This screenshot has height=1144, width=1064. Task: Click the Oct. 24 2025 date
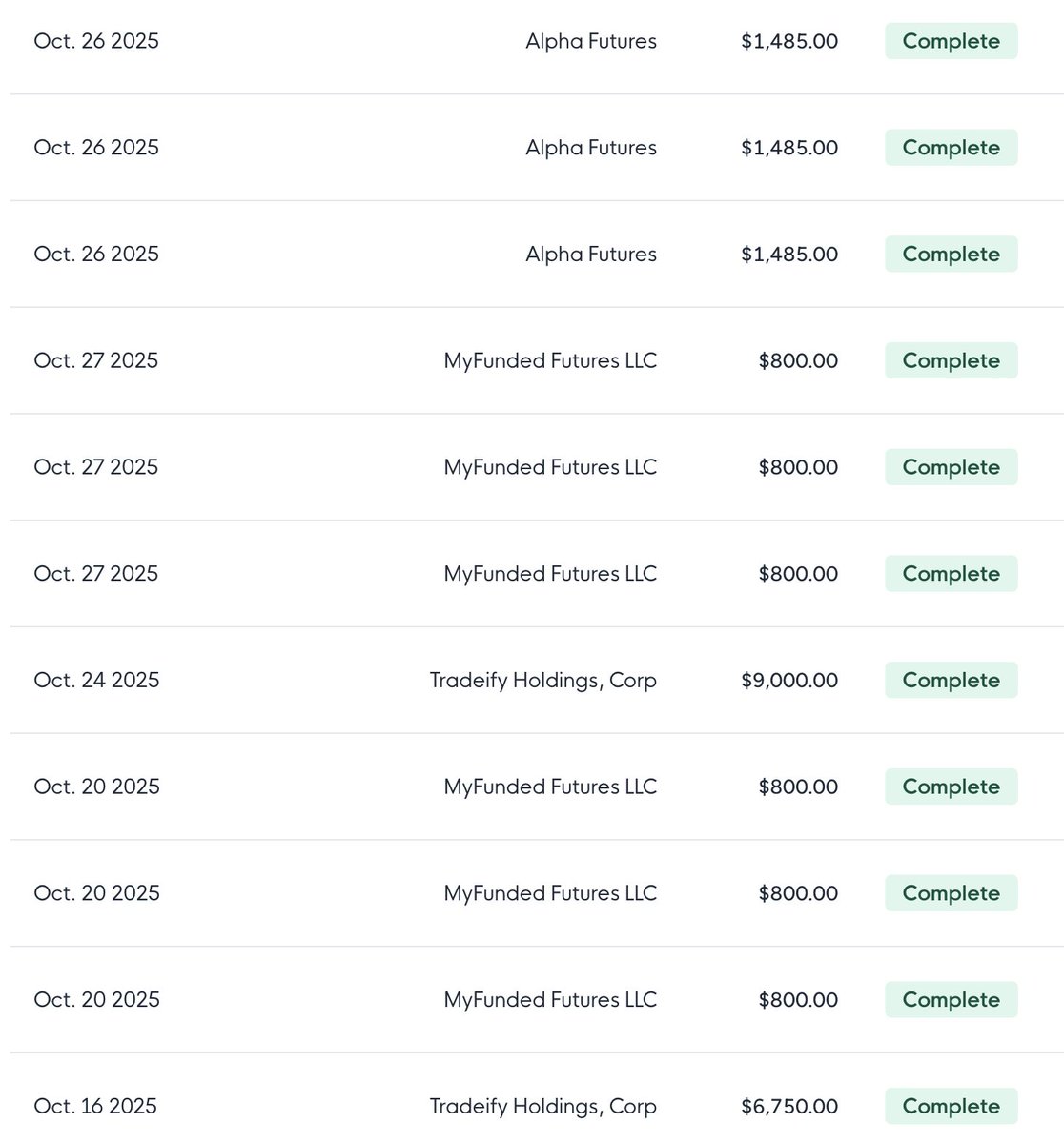pos(96,680)
